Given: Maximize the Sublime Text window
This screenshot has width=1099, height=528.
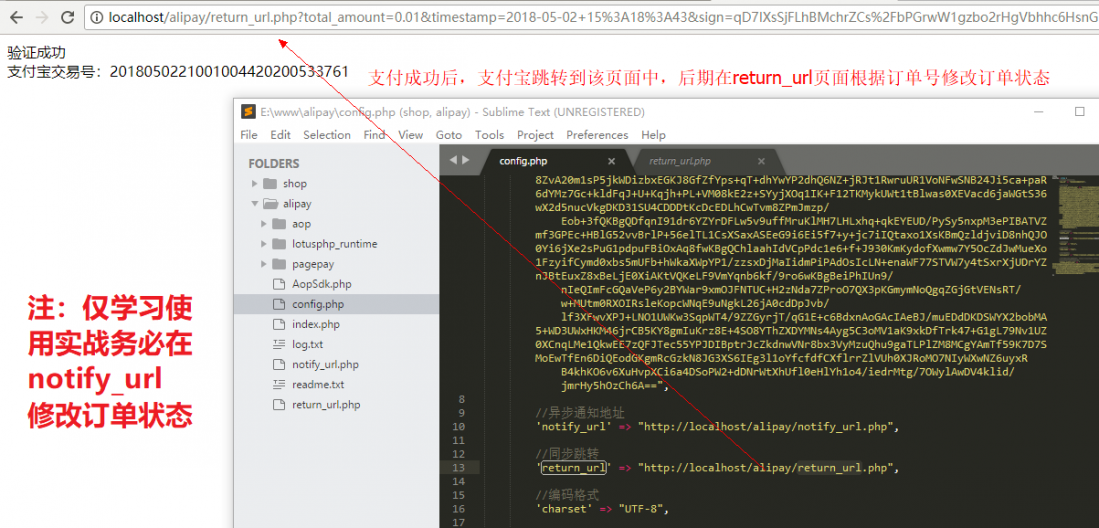Looking at the screenshot, I should [x=1079, y=111].
